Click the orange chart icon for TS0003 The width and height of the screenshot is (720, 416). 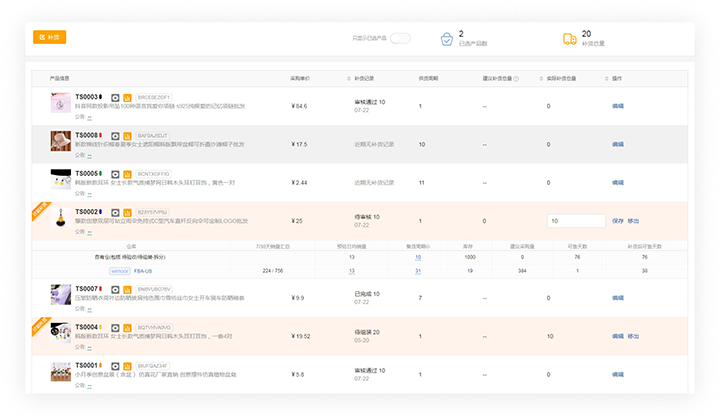tap(127, 97)
